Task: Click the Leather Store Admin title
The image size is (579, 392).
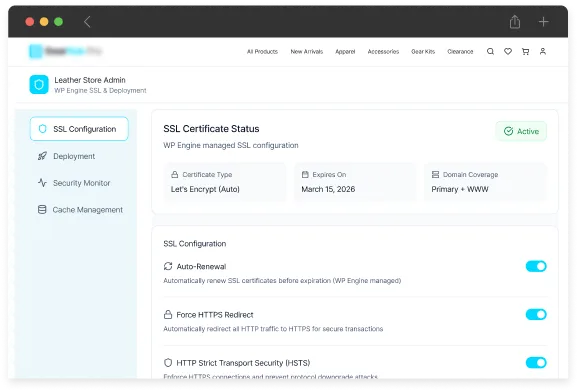Action: (x=90, y=80)
